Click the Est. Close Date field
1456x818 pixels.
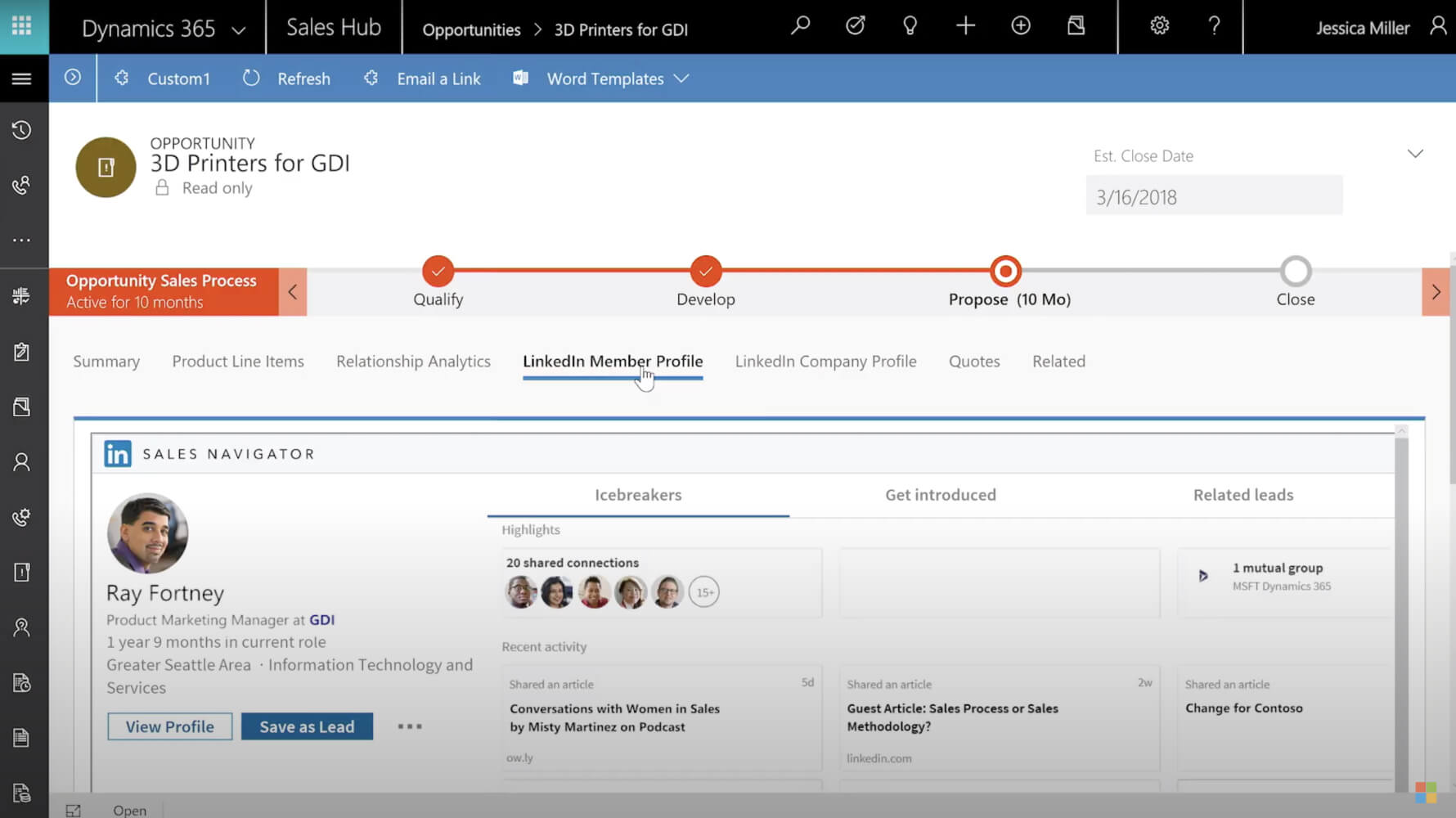[x=1214, y=196]
